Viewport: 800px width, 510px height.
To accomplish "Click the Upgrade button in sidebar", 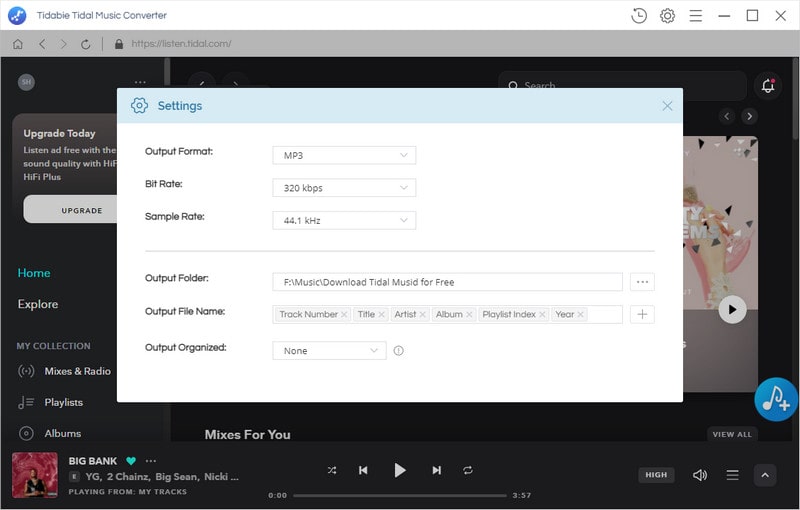I will pyautogui.click(x=70, y=210).
